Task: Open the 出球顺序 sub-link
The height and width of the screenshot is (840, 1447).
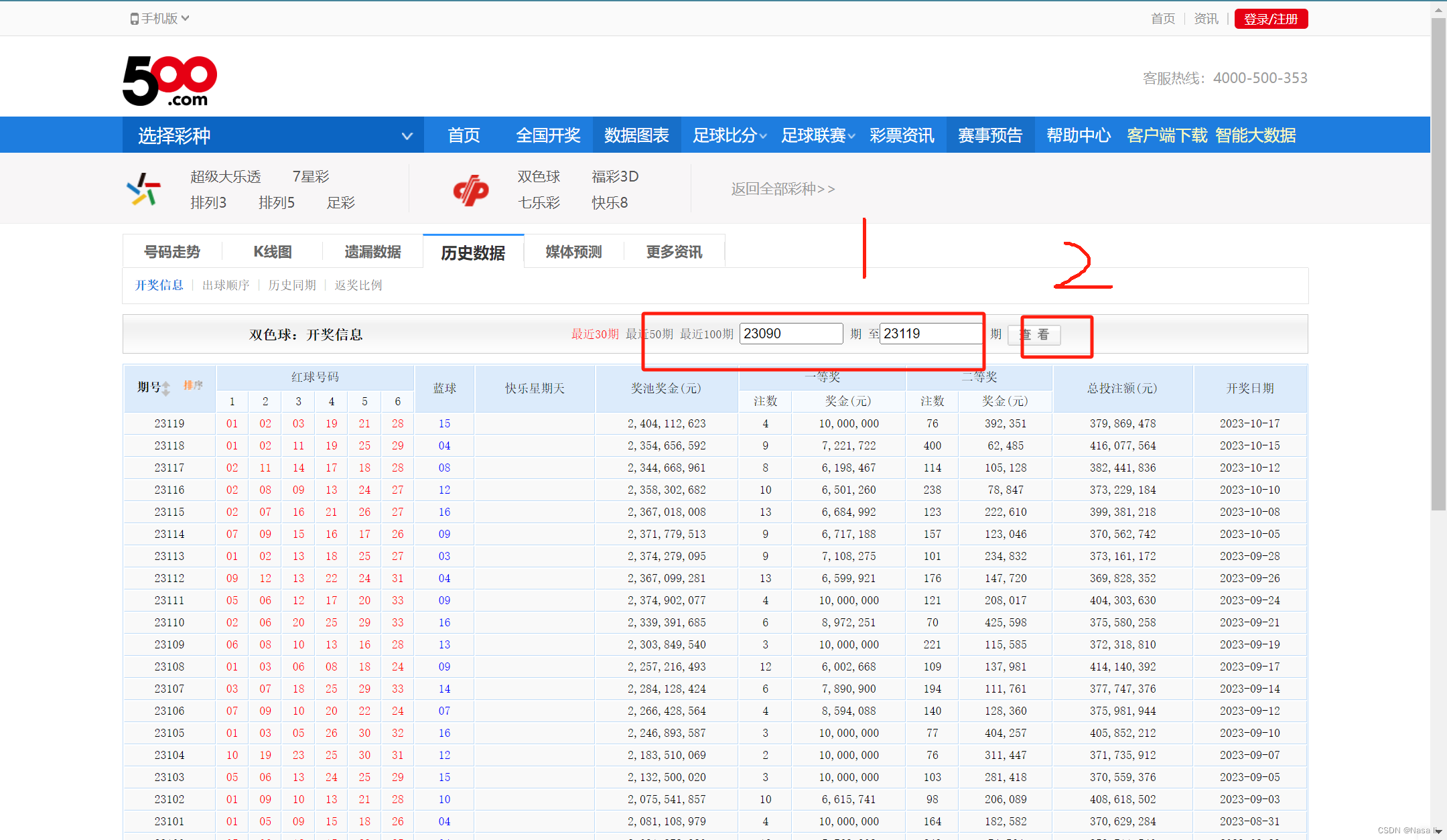Action: click(226, 285)
